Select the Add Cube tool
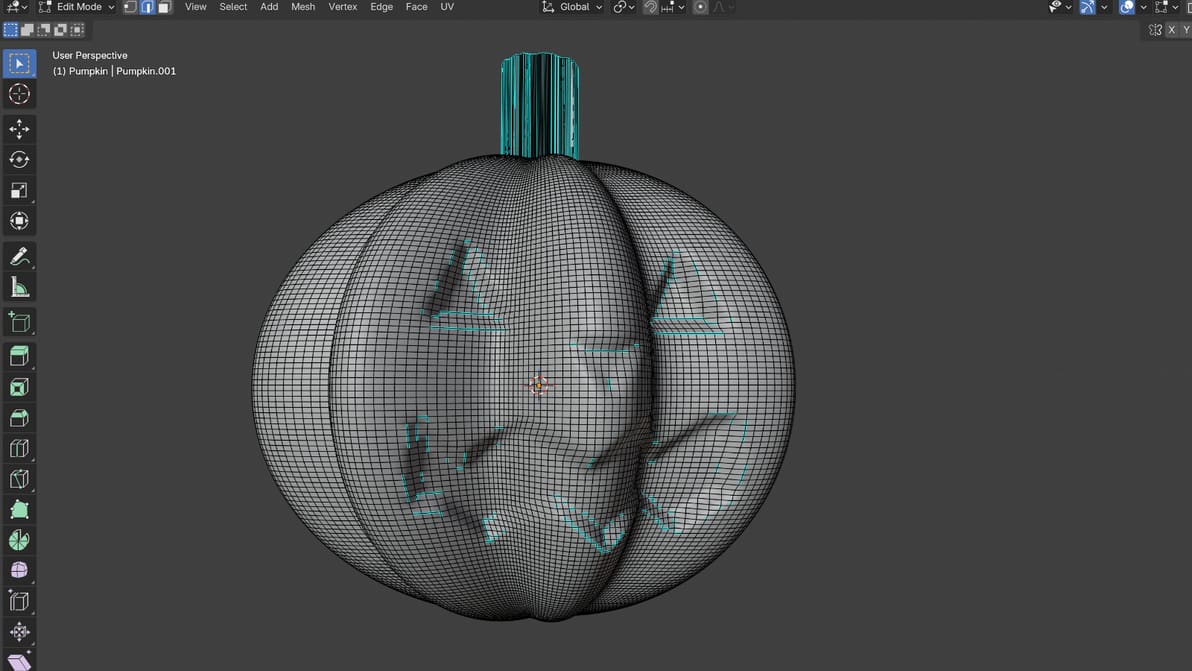 pos(19,322)
